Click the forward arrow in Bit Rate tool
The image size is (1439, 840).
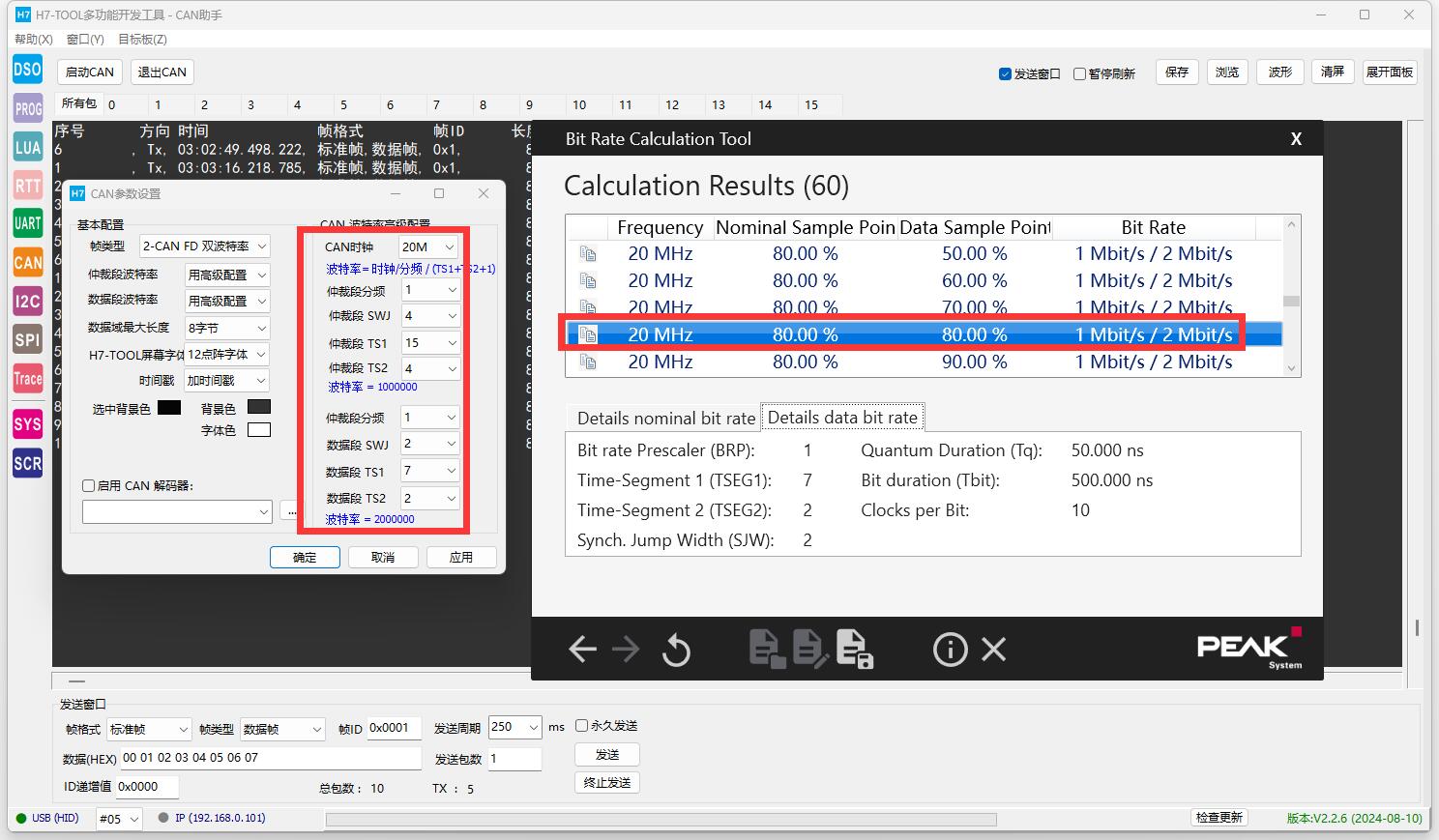pos(626,649)
